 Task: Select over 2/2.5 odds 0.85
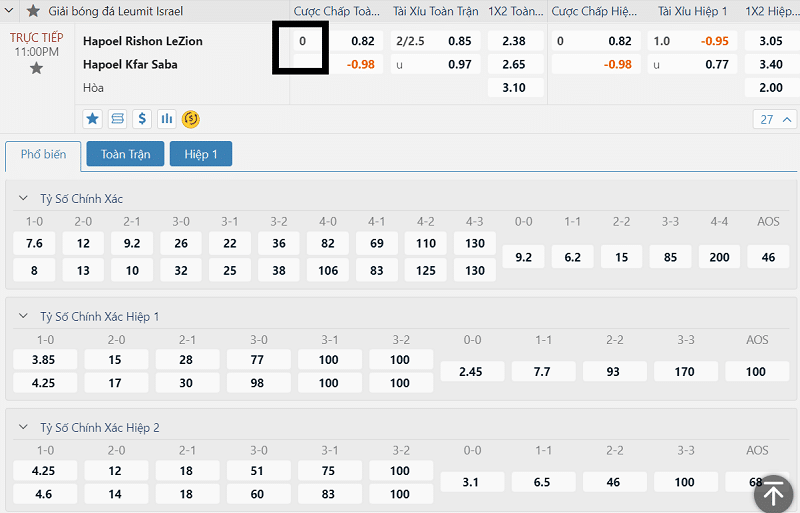tap(436, 41)
